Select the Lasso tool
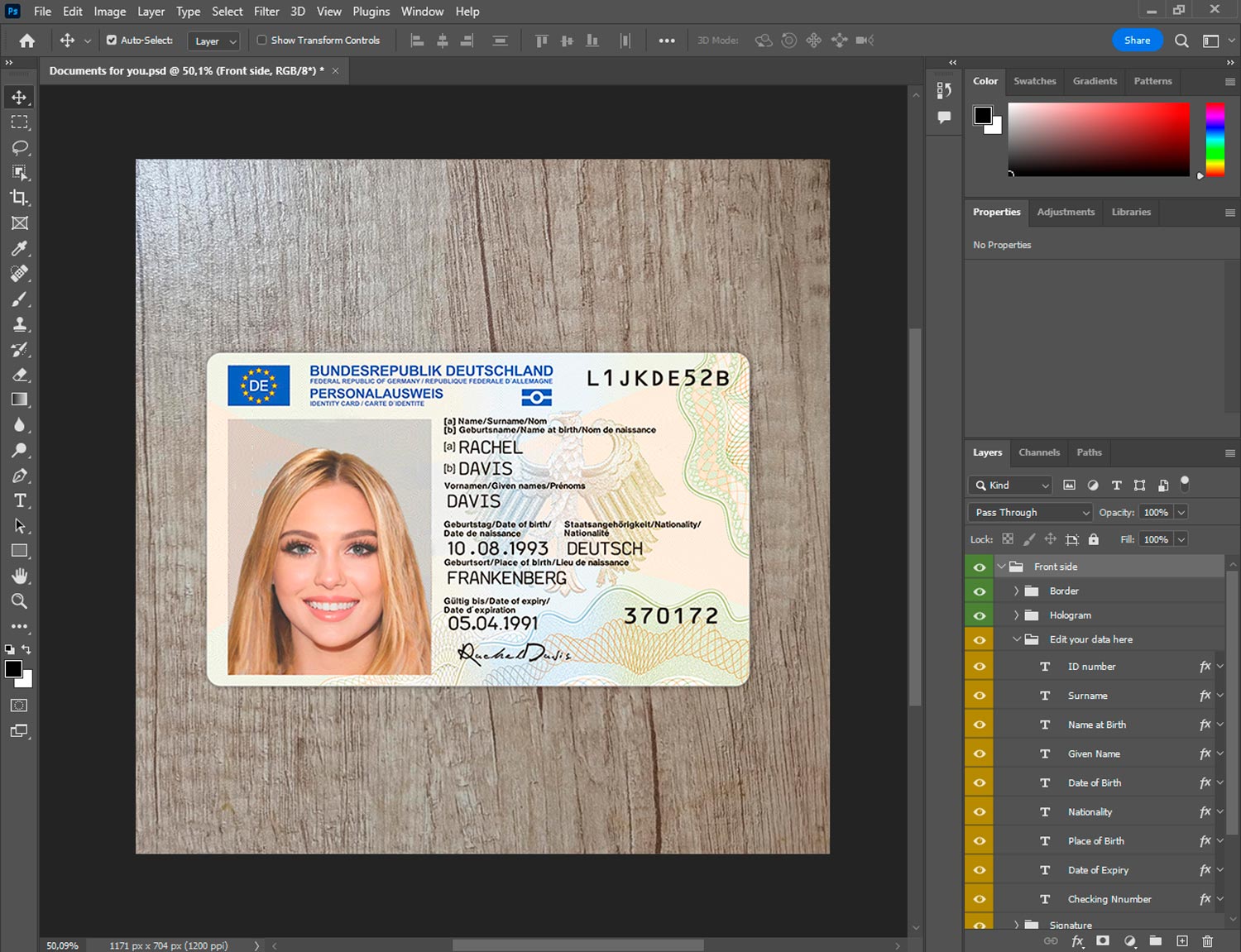1241x952 pixels. tap(20, 147)
